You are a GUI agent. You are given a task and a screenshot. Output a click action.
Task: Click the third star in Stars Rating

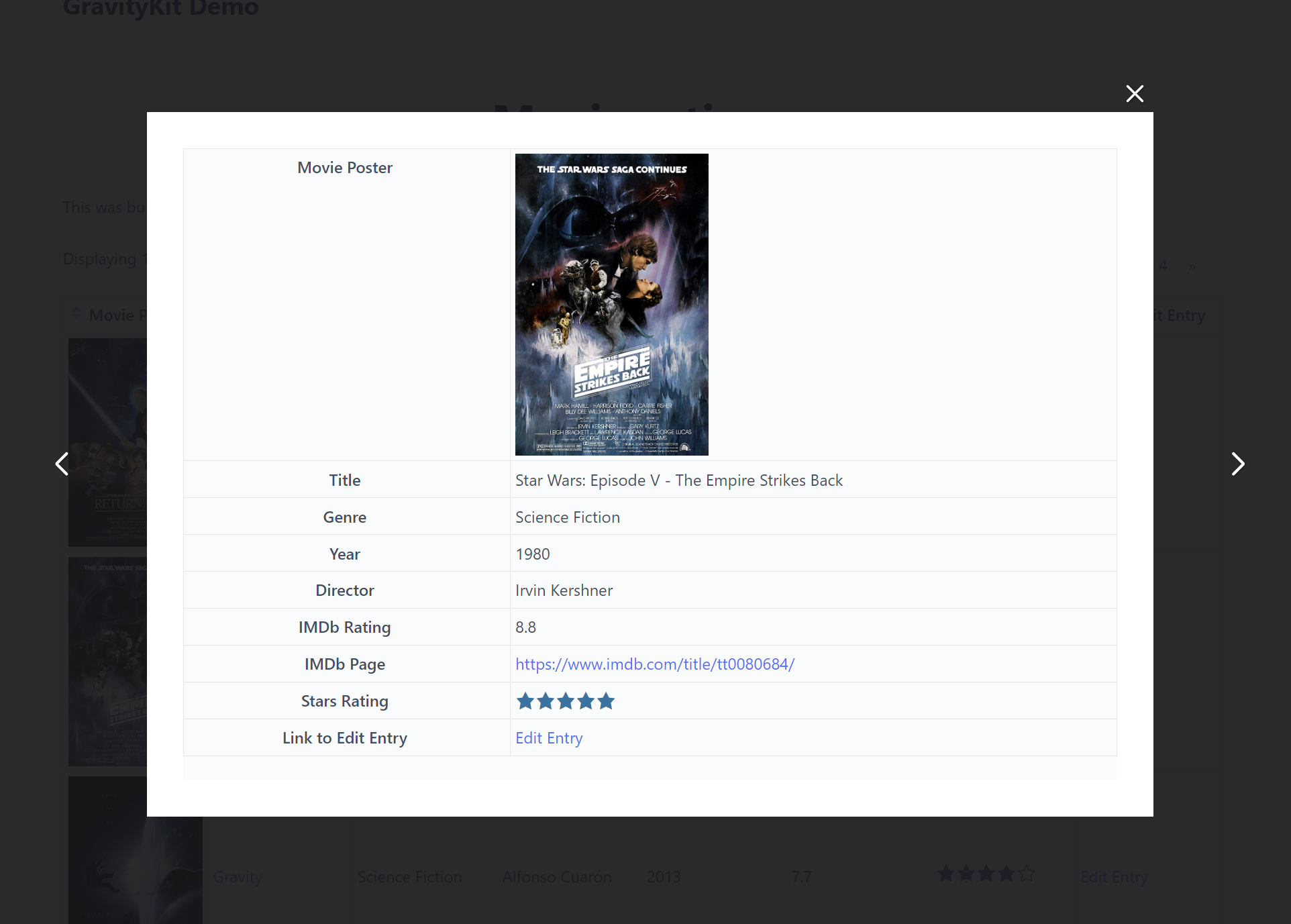click(x=566, y=701)
